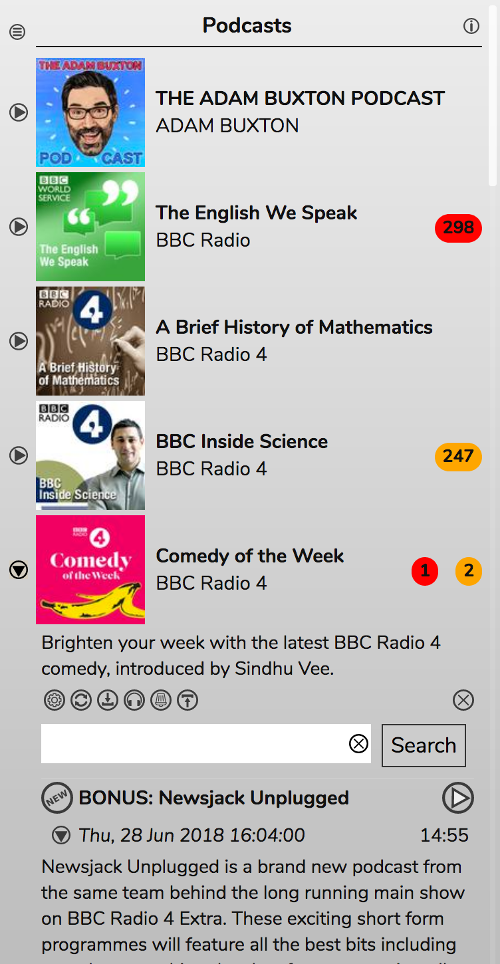This screenshot has width=500, height=964.
Task: Open the info icon beside the Podcasts title
Action: (471, 26)
